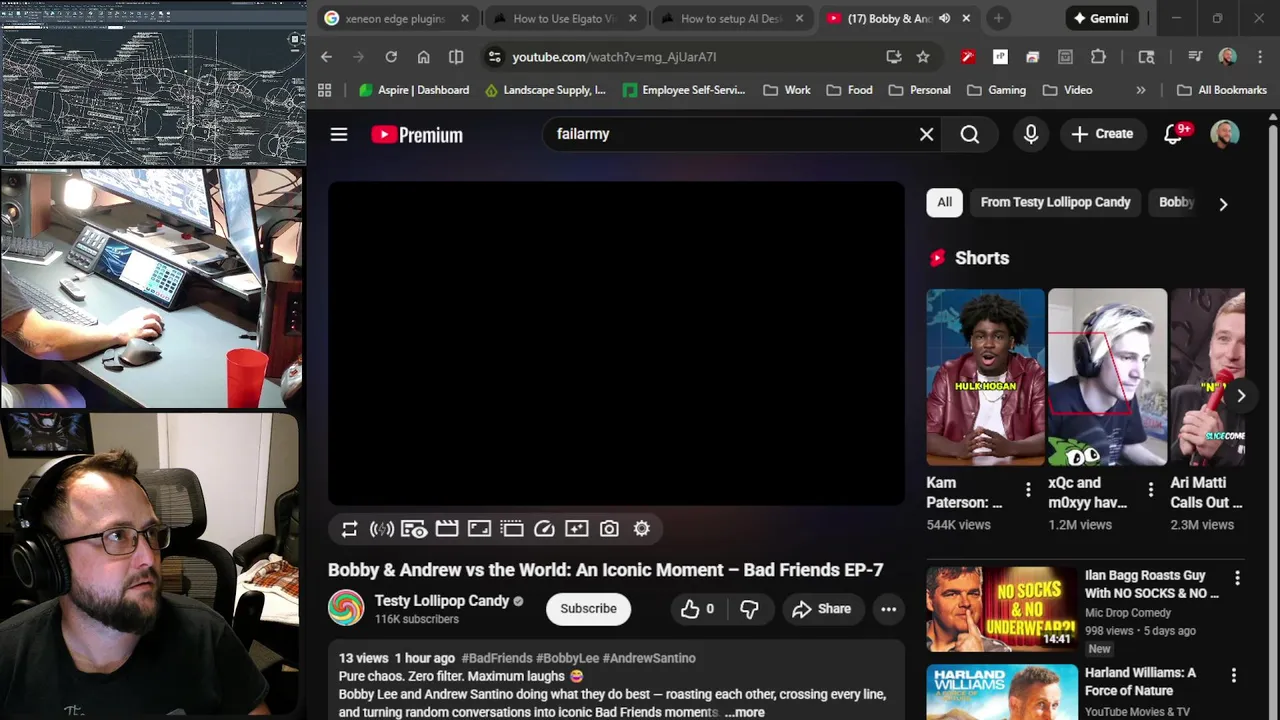This screenshot has width=1280, height=720.
Task: View site information icon in address bar
Action: [x=494, y=57]
